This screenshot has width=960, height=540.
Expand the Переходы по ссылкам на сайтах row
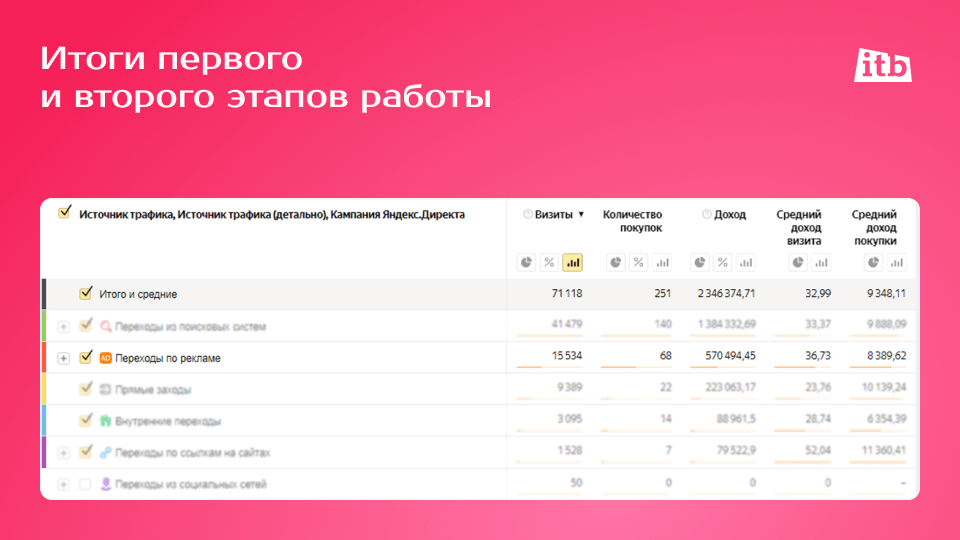[64, 453]
